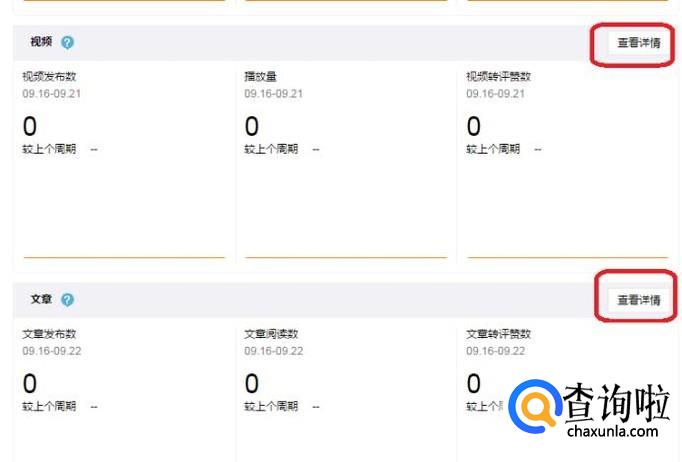682x462 pixels.
Task: Click the orange trend line under 视频发布数
Action: (124, 257)
